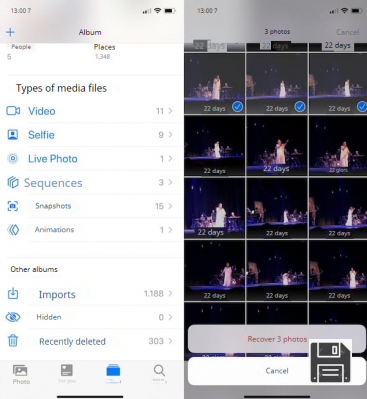367x399 pixels.
Task: Click the floppy disk save icon
Action: coord(331,362)
